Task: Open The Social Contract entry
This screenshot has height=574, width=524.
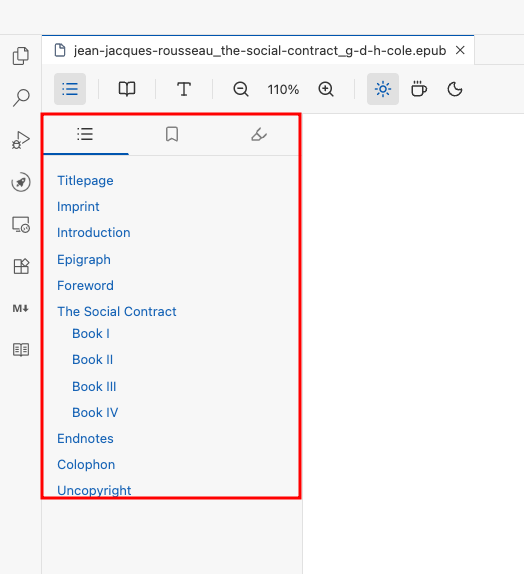Action: 117,312
